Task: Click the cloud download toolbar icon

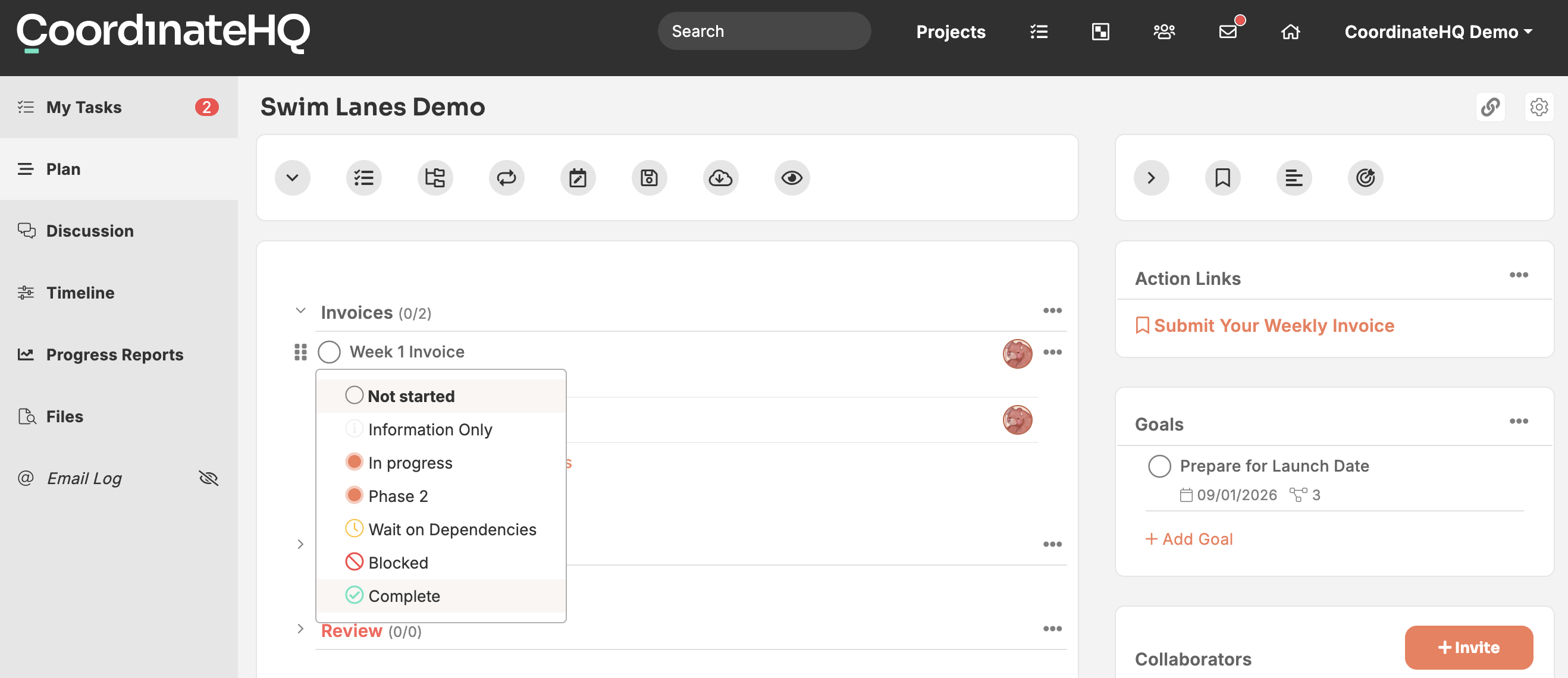Action: (x=721, y=178)
